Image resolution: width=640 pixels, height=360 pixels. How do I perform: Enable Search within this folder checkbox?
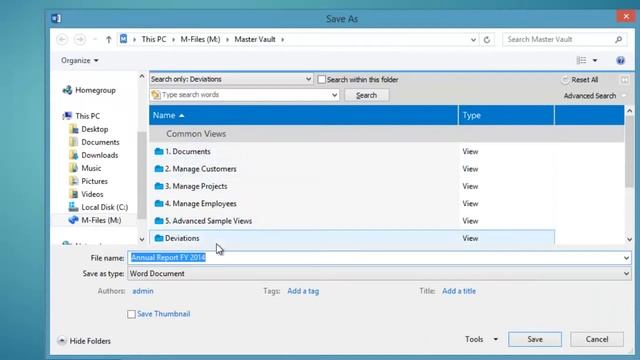(x=322, y=80)
